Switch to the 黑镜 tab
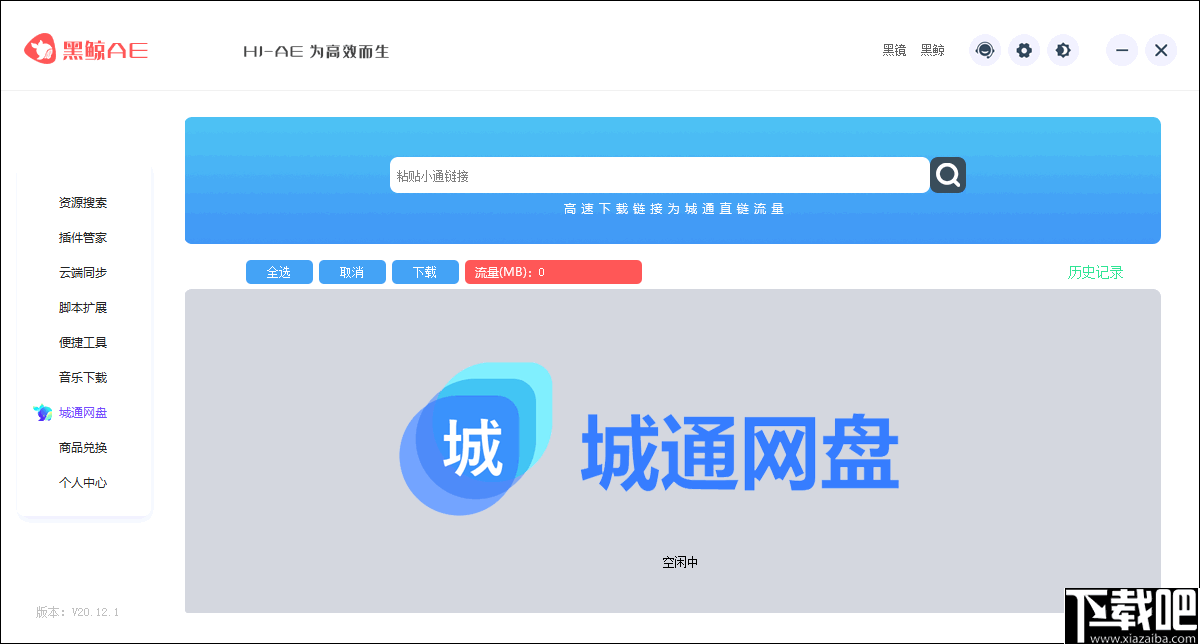This screenshot has height=644, width=1200. tap(893, 50)
